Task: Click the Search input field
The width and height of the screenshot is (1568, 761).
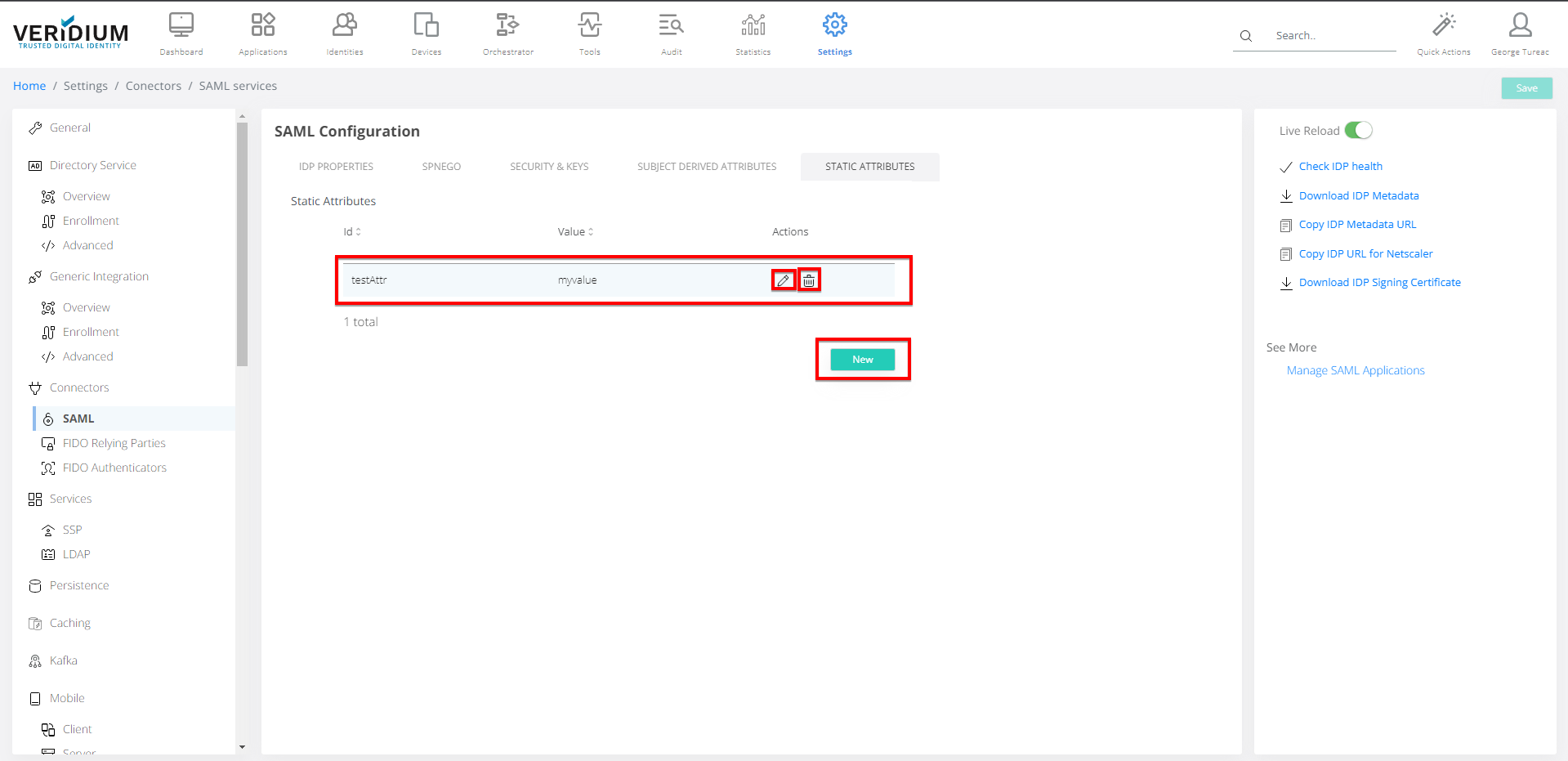Action: coord(1332,36)
